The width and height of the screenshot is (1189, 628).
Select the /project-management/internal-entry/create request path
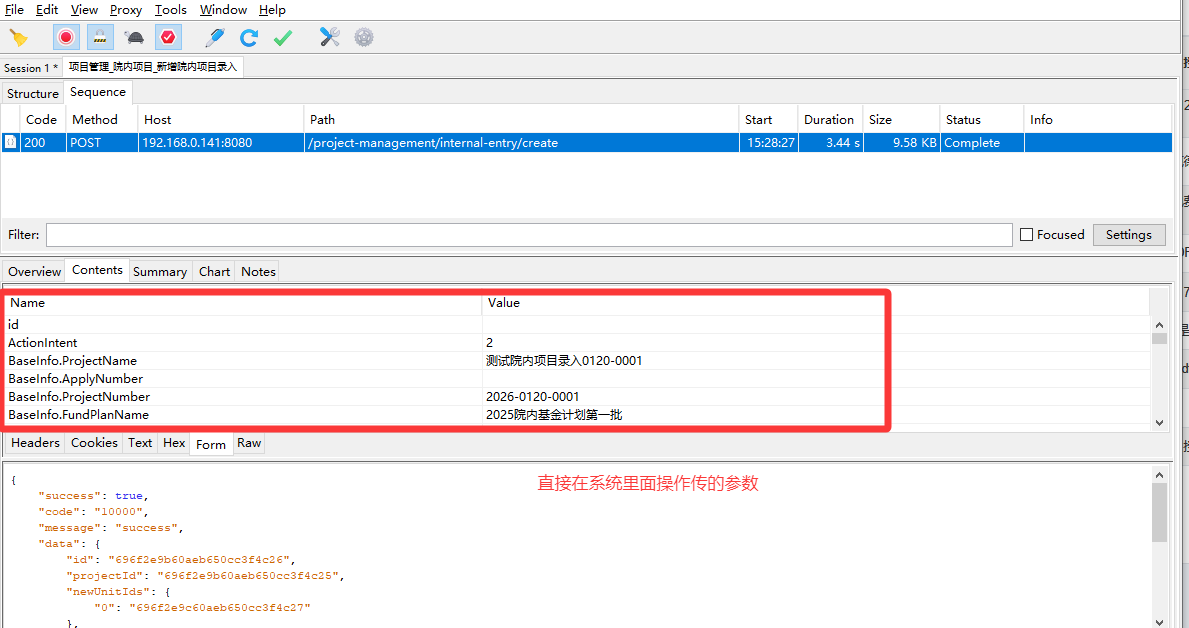click(434, 143)
